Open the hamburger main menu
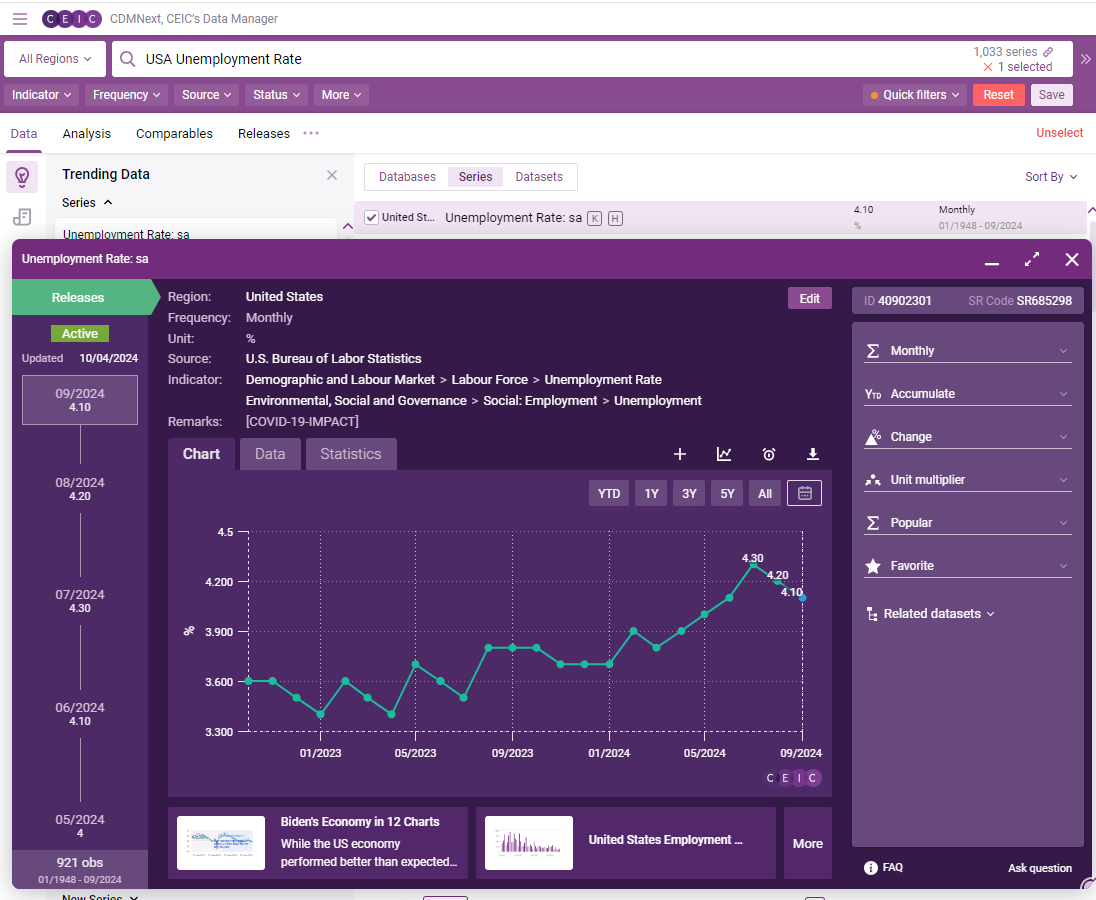1096x900 pixels. (x=20, y=19)
